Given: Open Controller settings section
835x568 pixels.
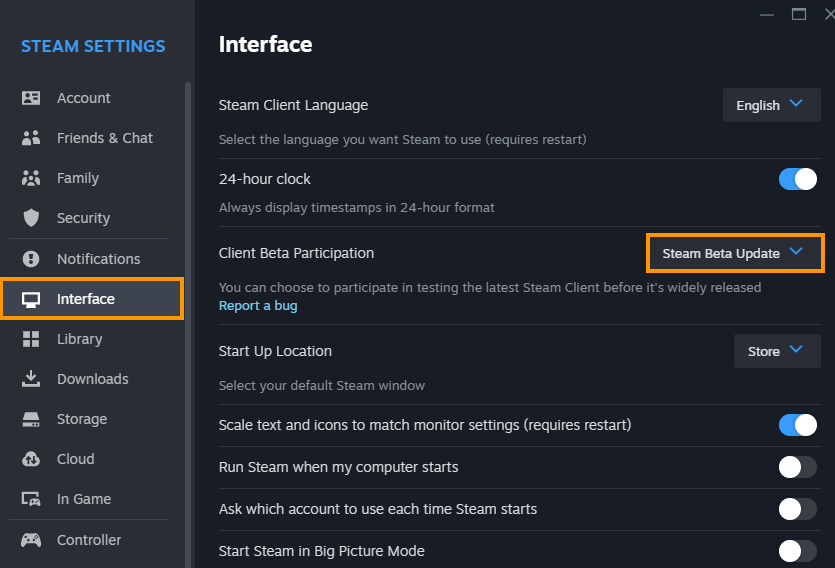Looking at the screenshot, I should (92, 540).
